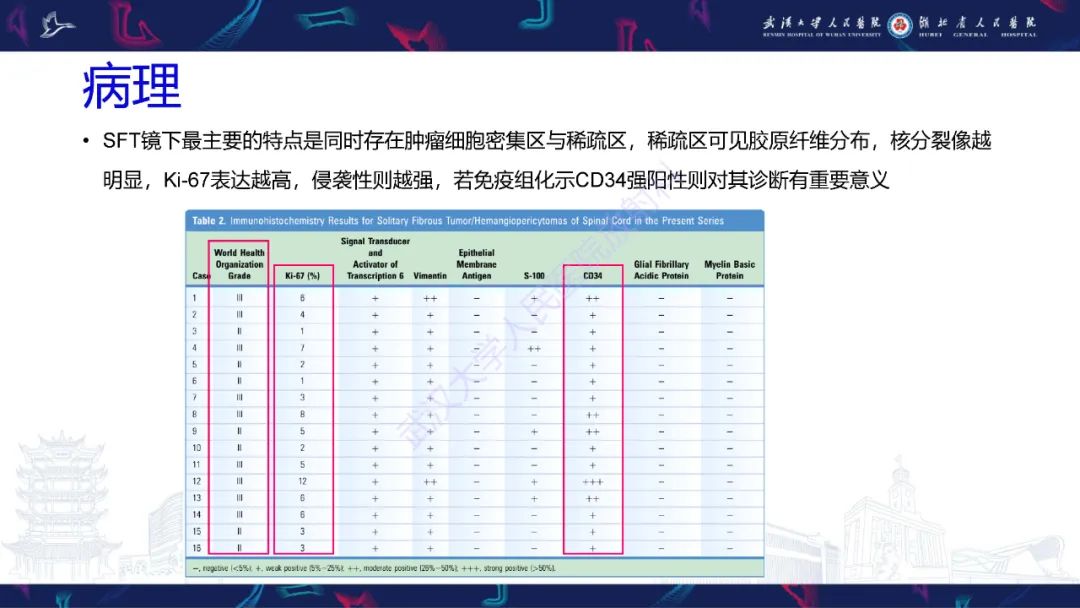Click the white crane emblem top left
This screenshot has width=1080, height=608.
tap(55, 22)
